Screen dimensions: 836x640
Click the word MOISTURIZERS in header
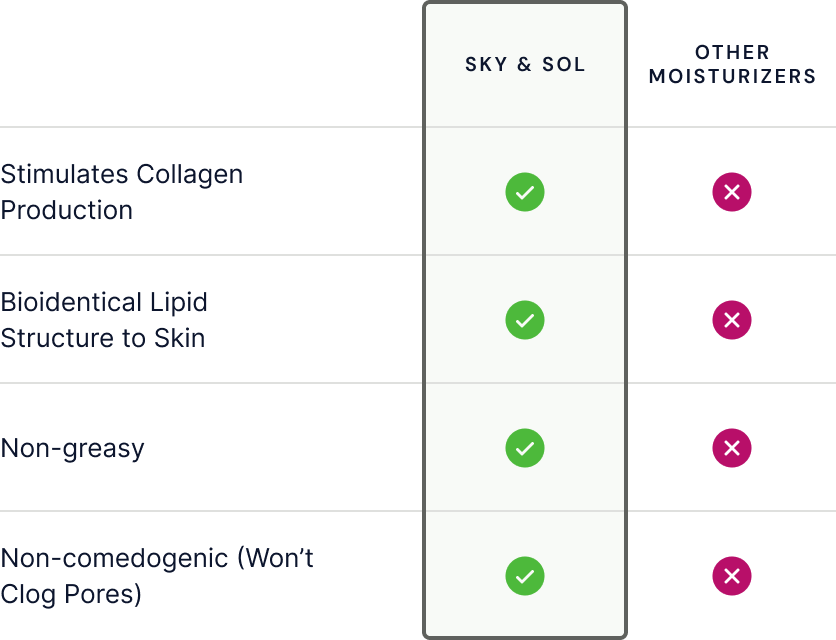coord(732,76)
